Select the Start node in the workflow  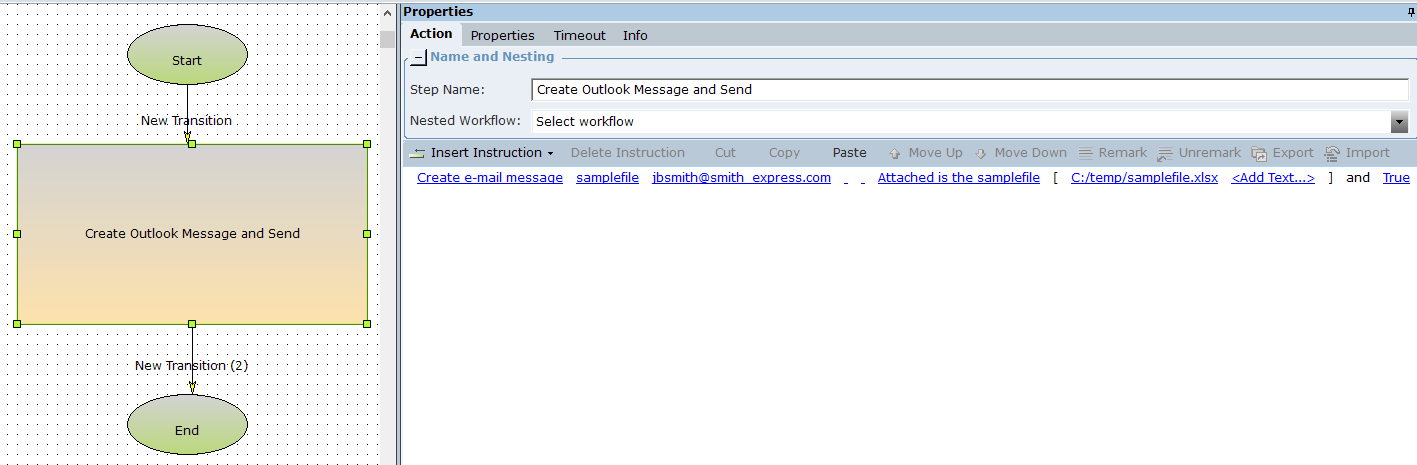pyautogui.click(x=187, y=60)
